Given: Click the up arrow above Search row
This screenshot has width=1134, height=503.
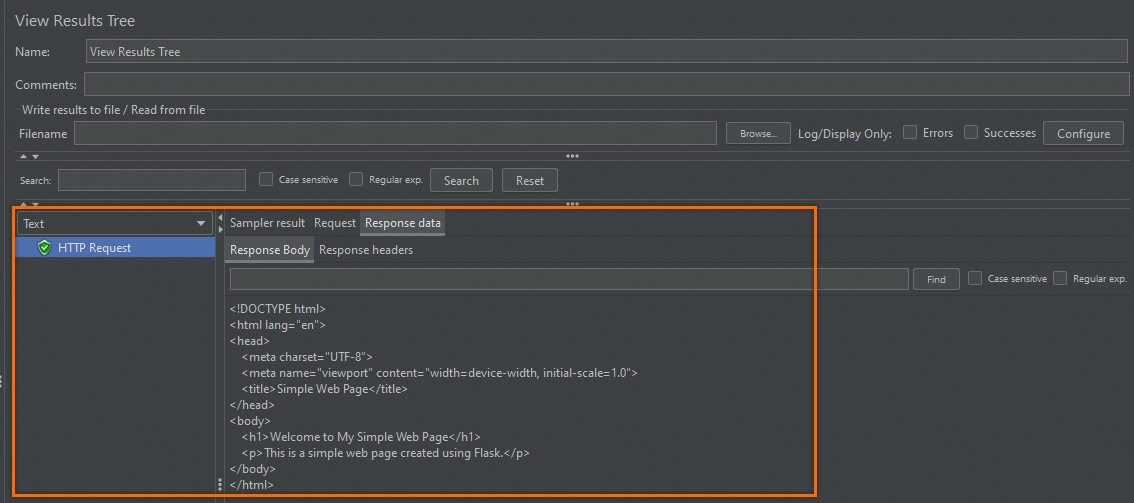Looking at the screenshot, I should pyautogui.click(x=23, y=156).
